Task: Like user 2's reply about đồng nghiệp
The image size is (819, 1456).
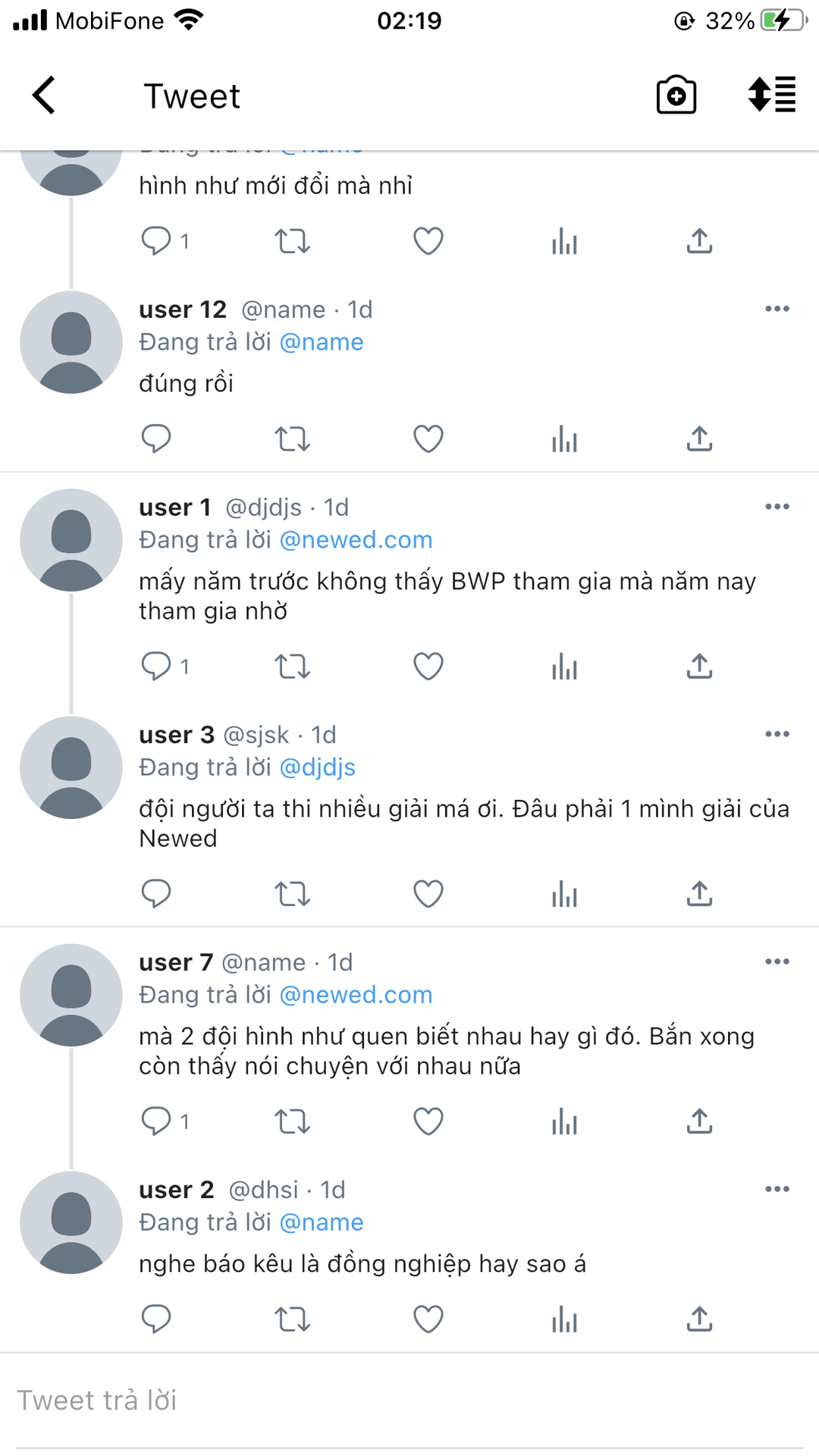Action: pos(428,1319)
